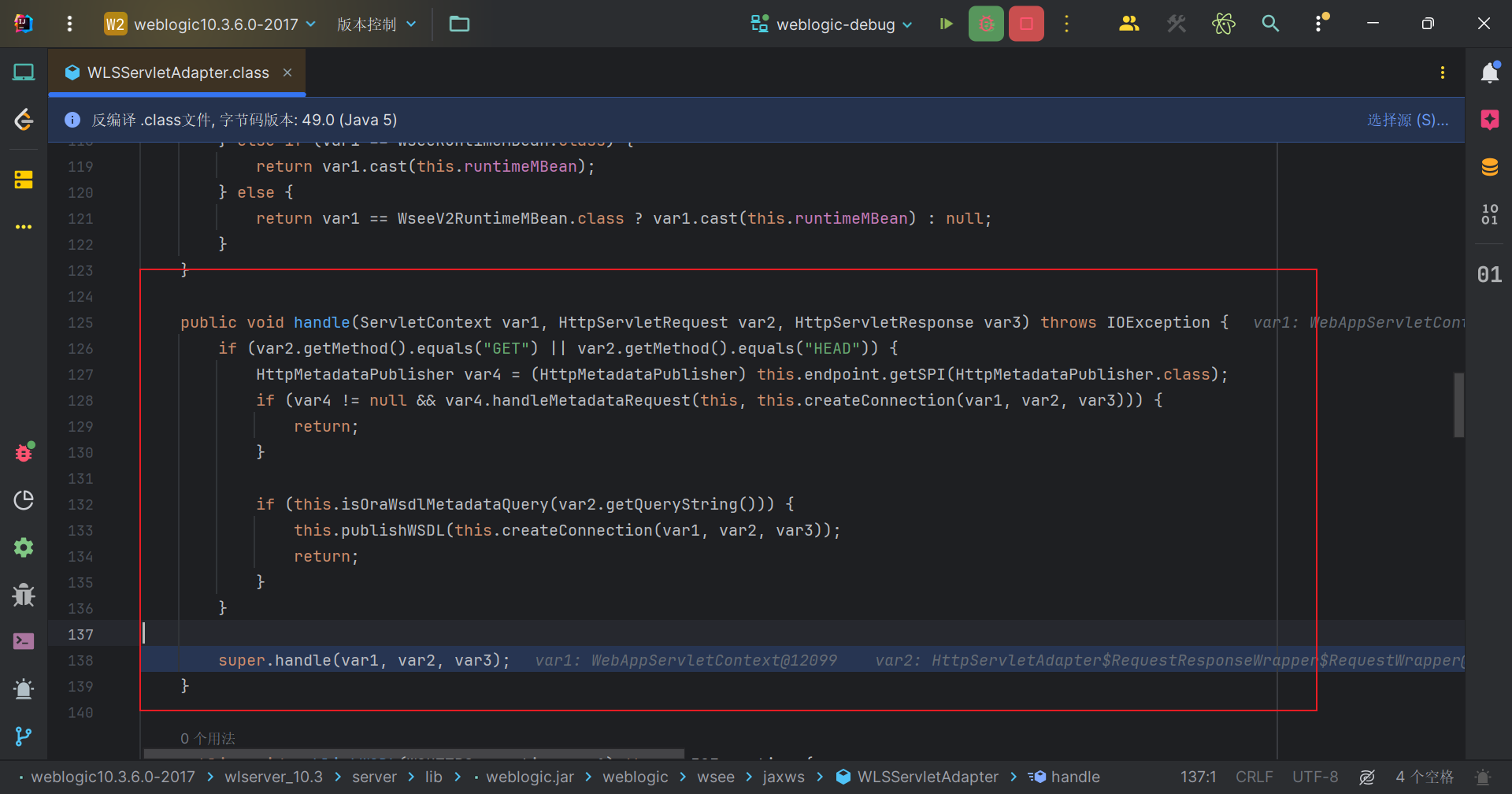Open IDE settings and updates menu
The height and width of the screenshot is (794, 1512).
(1319, 24)
